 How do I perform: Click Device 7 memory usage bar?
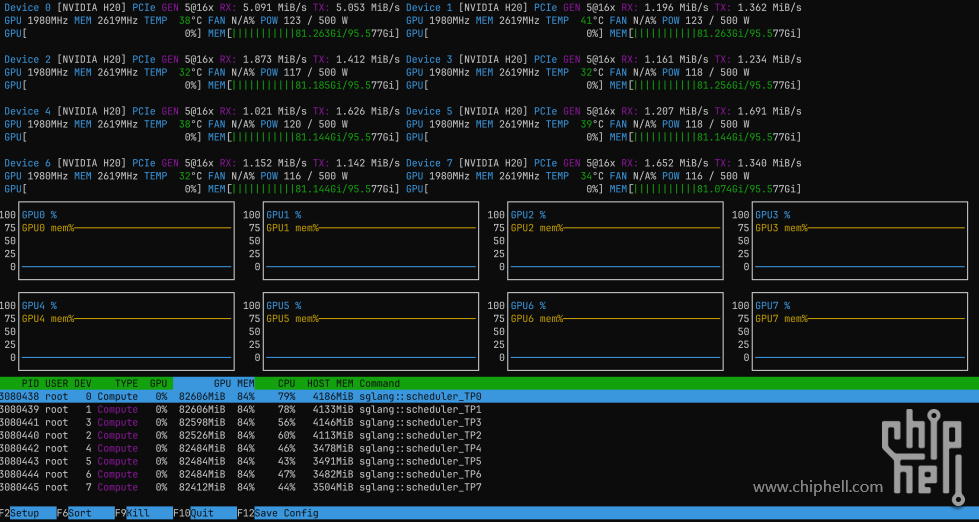(706, 189)
